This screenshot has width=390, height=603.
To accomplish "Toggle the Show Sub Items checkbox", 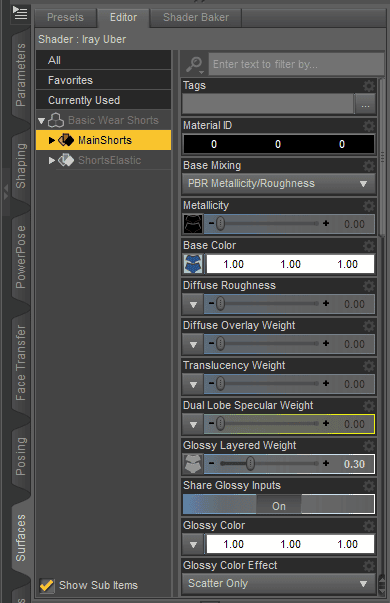I will click(47, 585).
